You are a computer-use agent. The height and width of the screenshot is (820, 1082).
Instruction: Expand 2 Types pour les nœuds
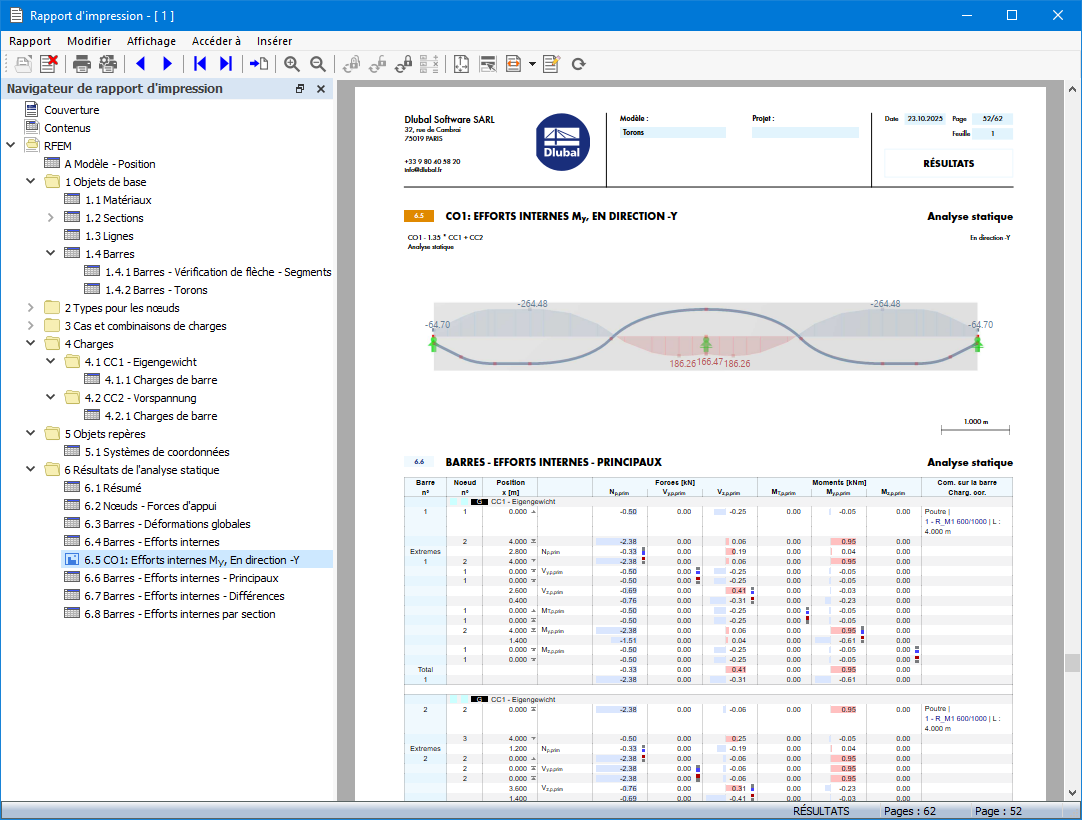31,308
